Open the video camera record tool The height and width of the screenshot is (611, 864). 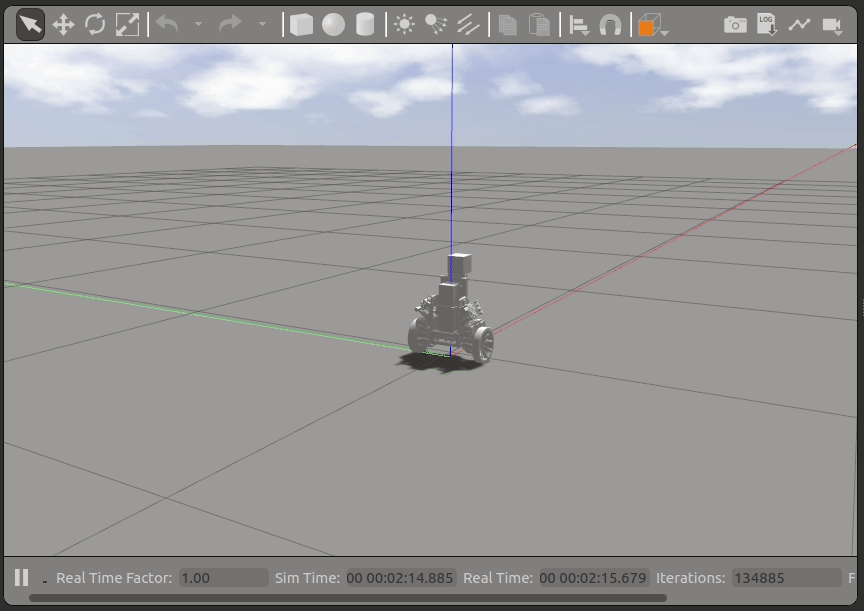click(832, 25)
